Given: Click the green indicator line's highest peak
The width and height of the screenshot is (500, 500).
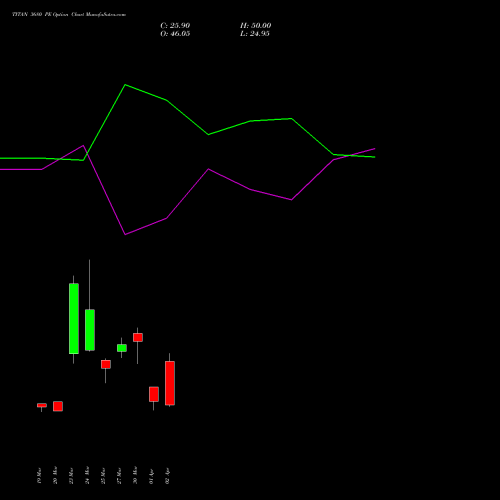Looking at the screenshot, I should (125, 85).
